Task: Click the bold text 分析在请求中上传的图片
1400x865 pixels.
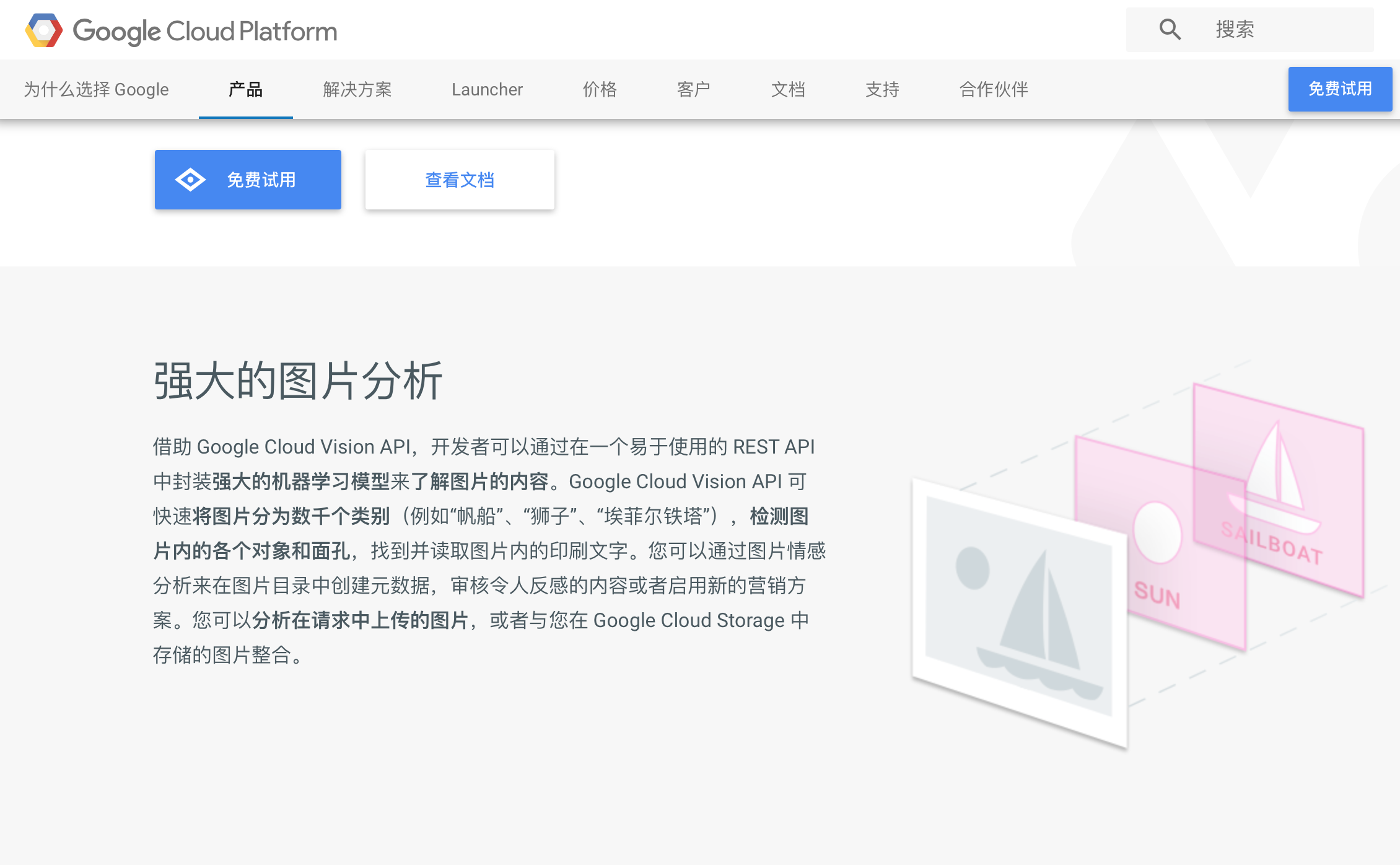Action: [x=360, y=620]
